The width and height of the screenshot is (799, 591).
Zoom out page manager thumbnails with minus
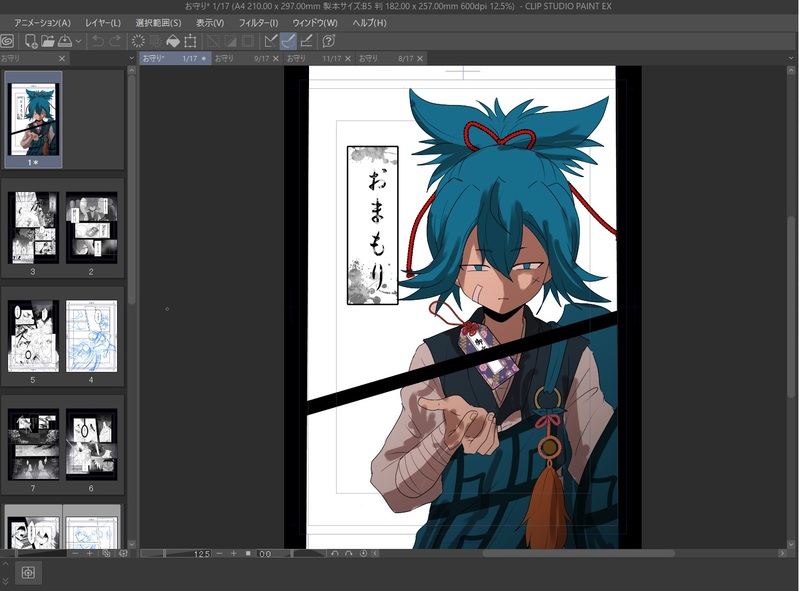(75, 553)
